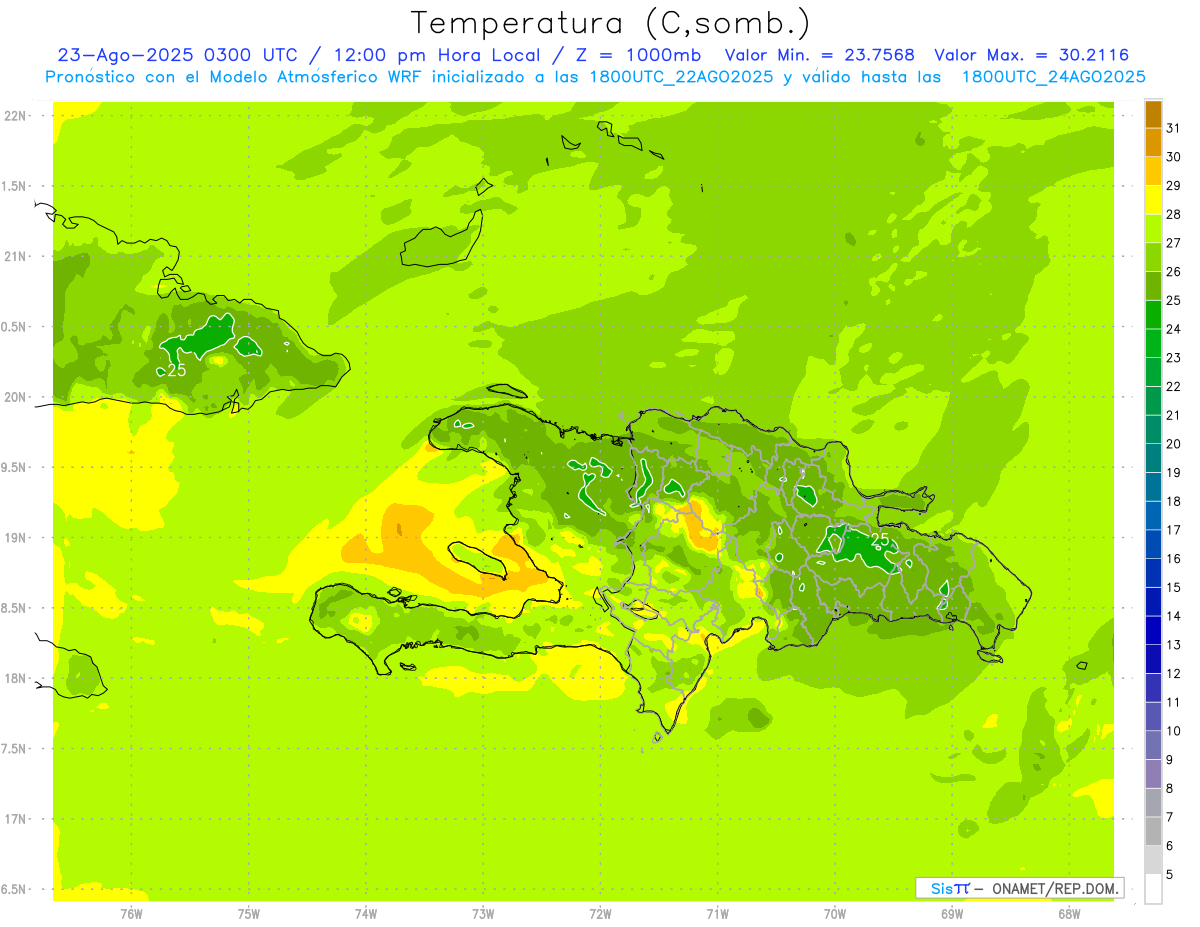Image resolution: width=1200 pixels, height=927 pixels.
Task: Click the "68W" longitude label
Action: 1069,913
